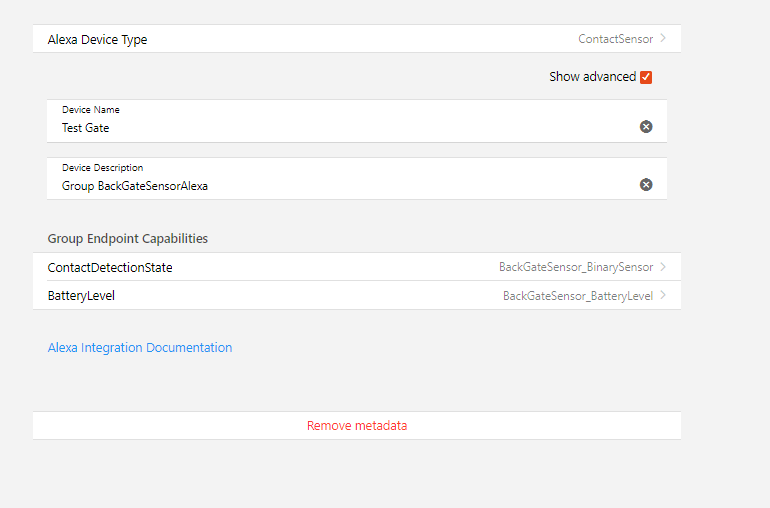The width and height of the screenshot is (770, 508).
Task: Open Alexa Integration Documentation link
Action: (140, 348)
